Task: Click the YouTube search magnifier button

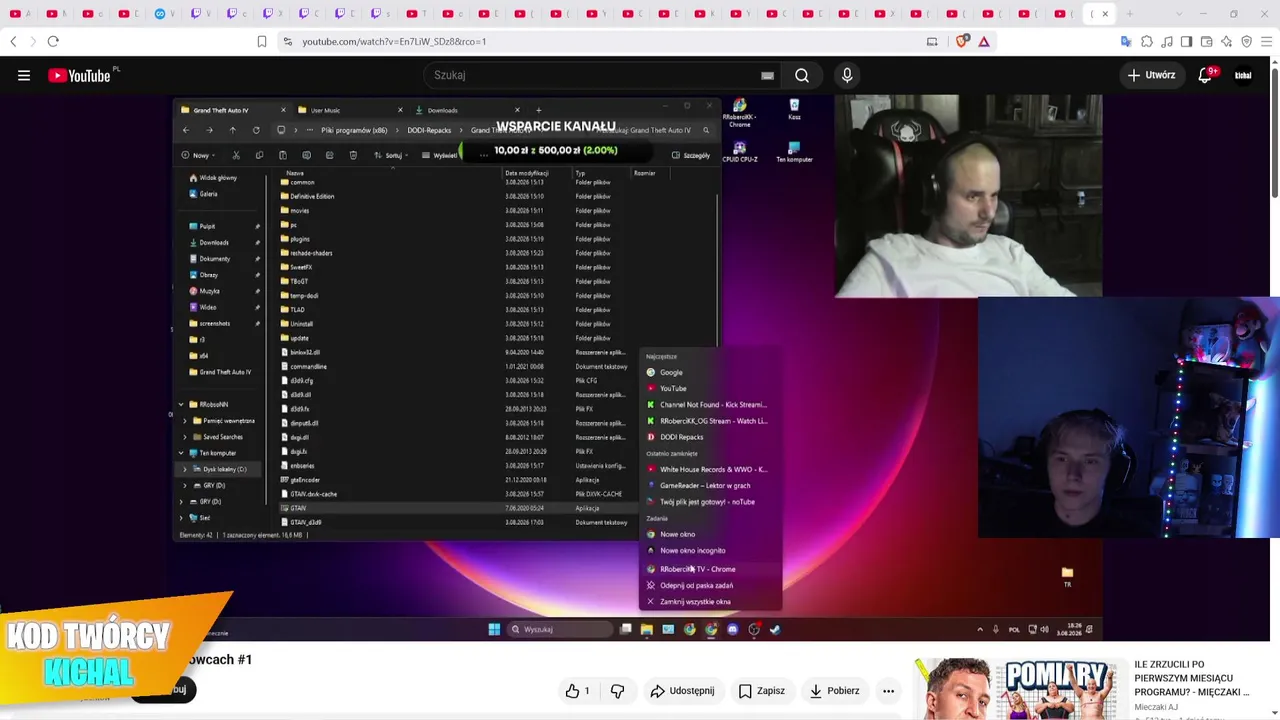Action: coord(802,75)
